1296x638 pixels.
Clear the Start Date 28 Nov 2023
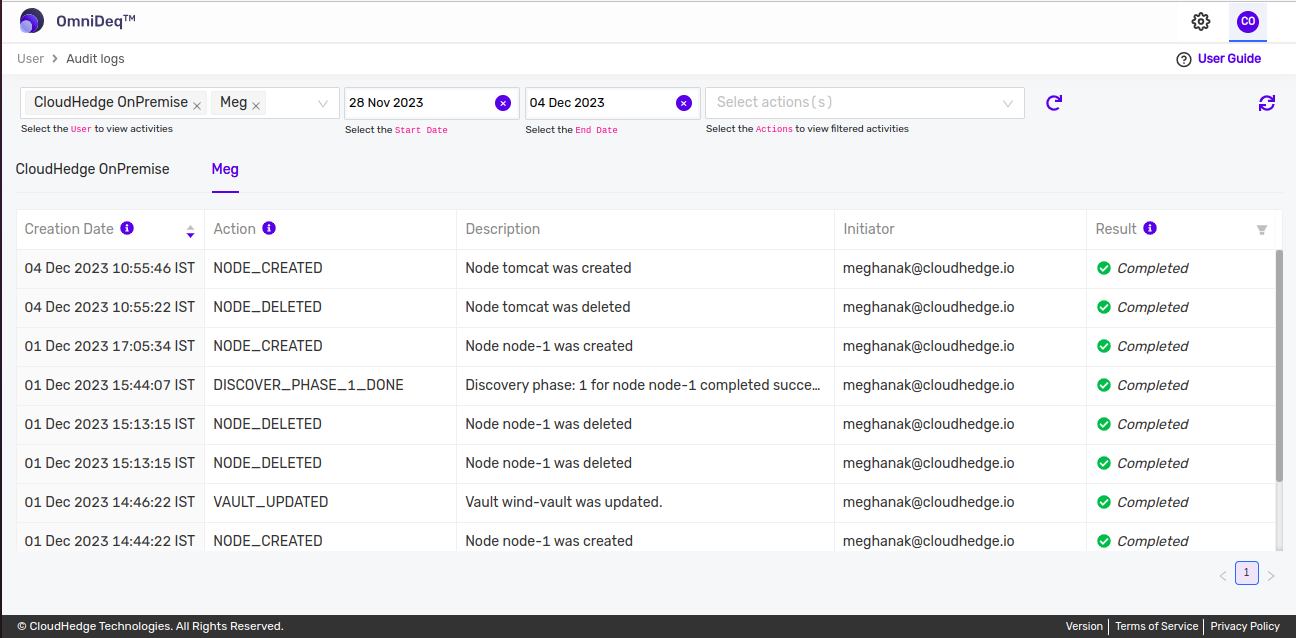[x=503, y=103]
